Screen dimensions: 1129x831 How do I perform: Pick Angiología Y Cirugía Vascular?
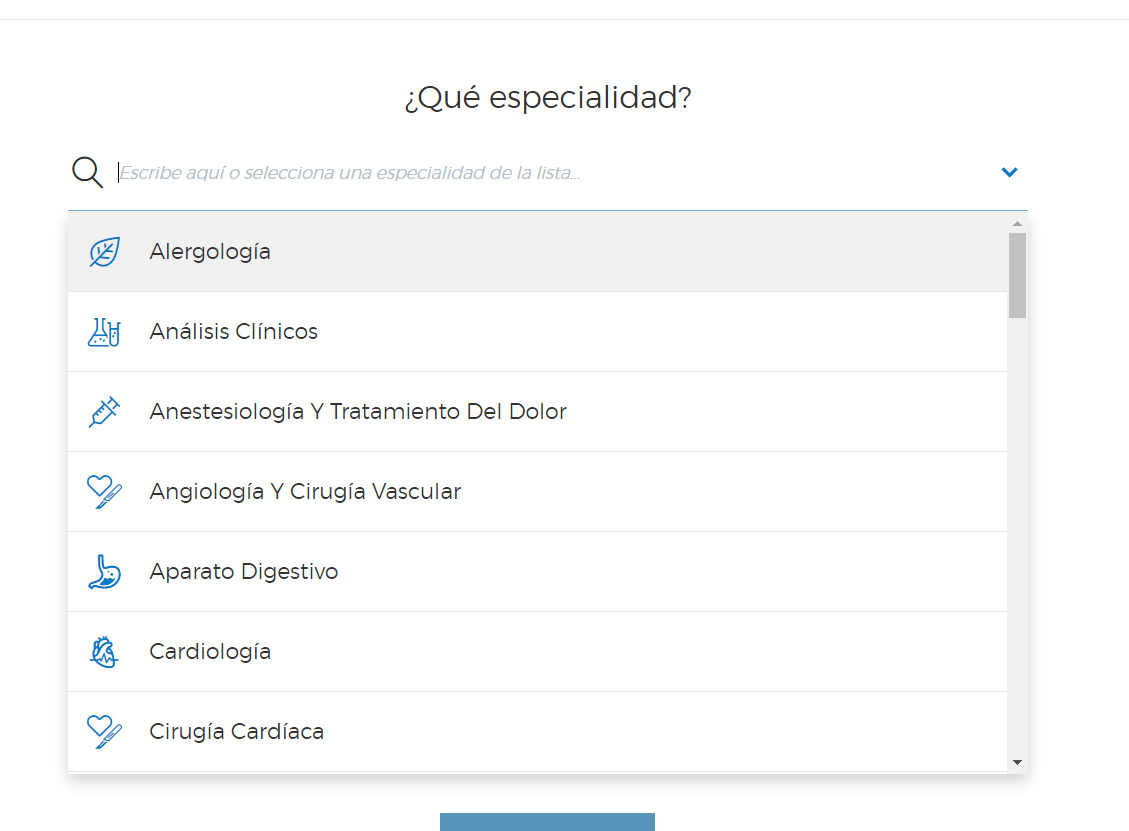pos(305,492)
